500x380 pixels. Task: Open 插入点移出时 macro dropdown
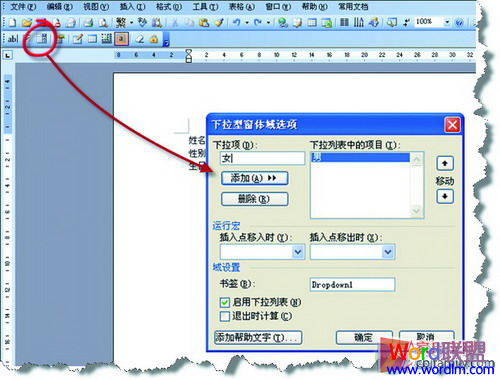coord(388,252)
